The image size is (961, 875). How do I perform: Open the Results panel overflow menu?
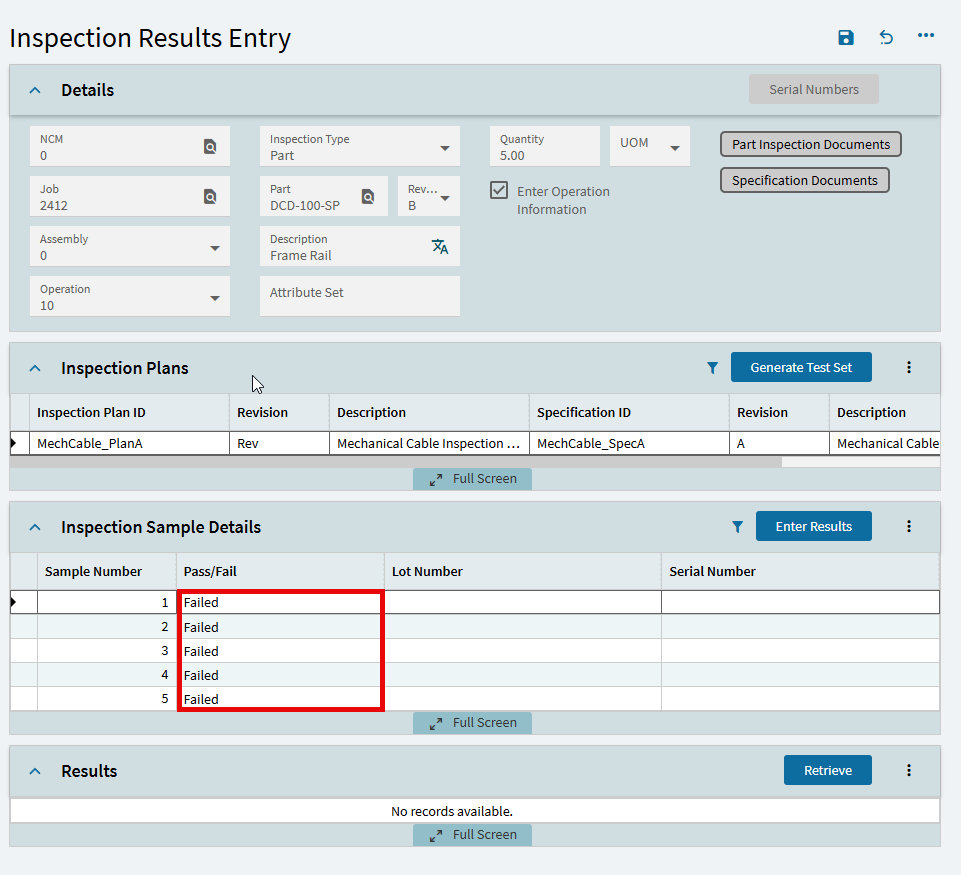(x=909, y=771)
